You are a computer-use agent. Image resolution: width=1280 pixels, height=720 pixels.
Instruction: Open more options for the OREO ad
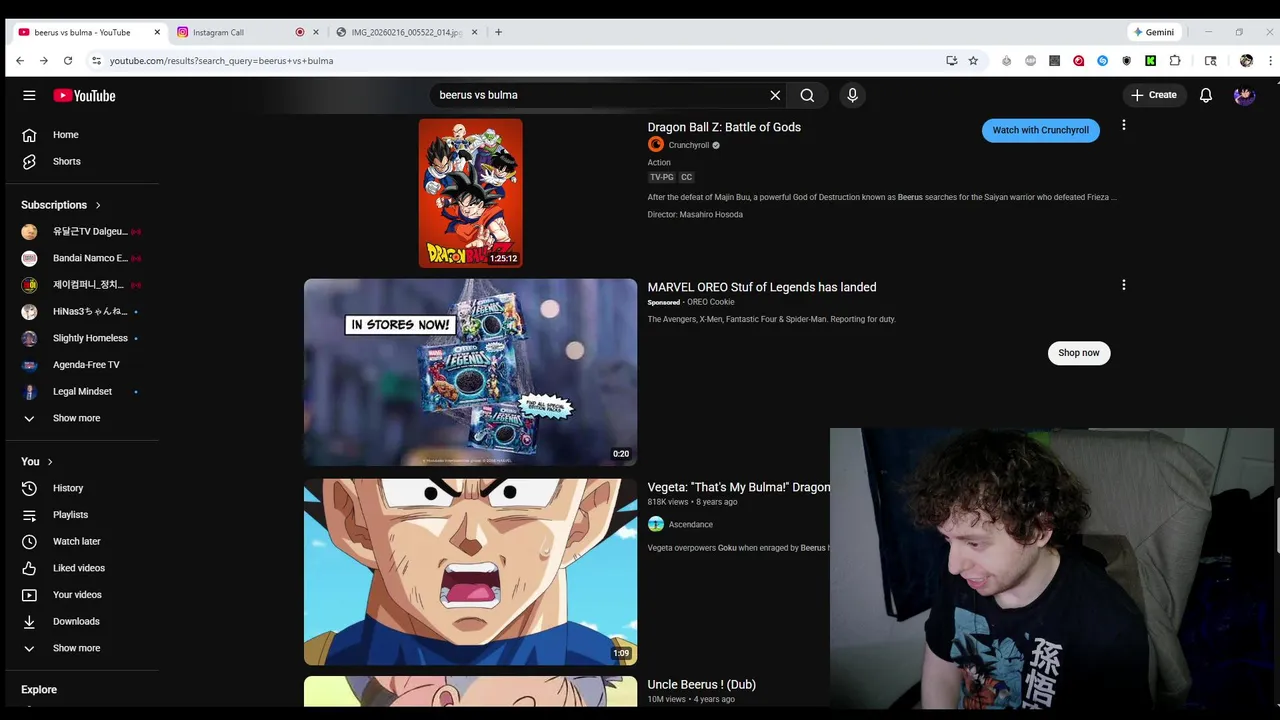coord(1123,285)
